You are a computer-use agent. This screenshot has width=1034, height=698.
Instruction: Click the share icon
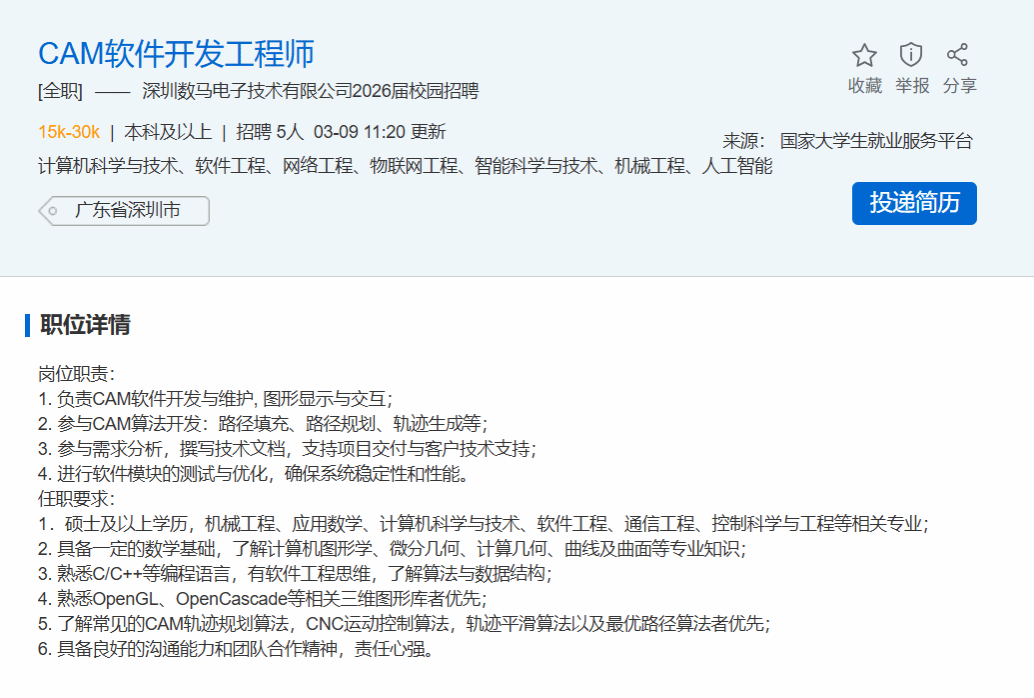coord(958,55)
